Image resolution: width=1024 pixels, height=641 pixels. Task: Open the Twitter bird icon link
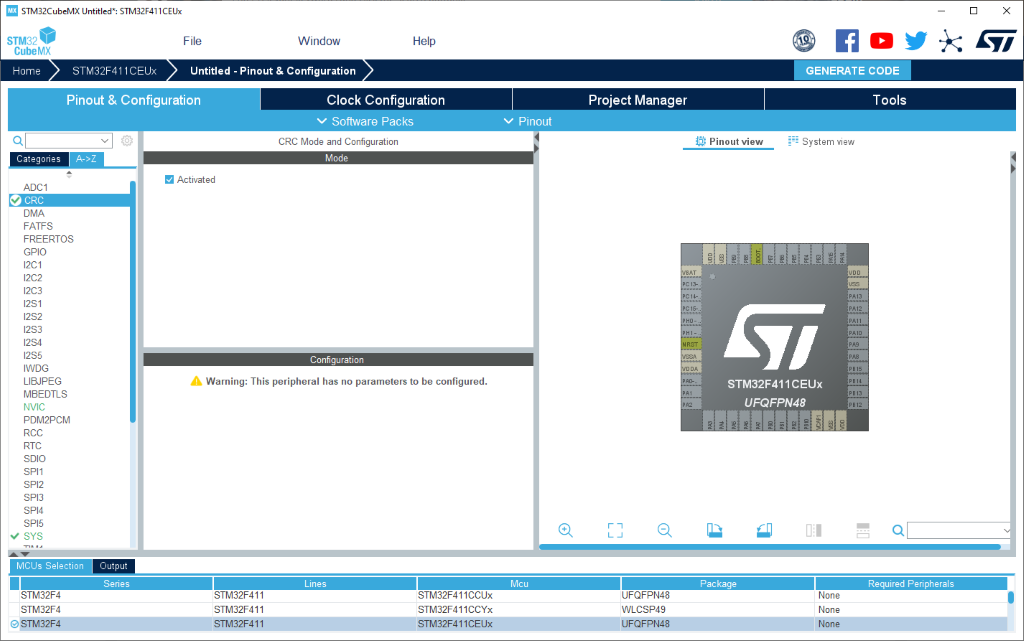pos(916,40)
